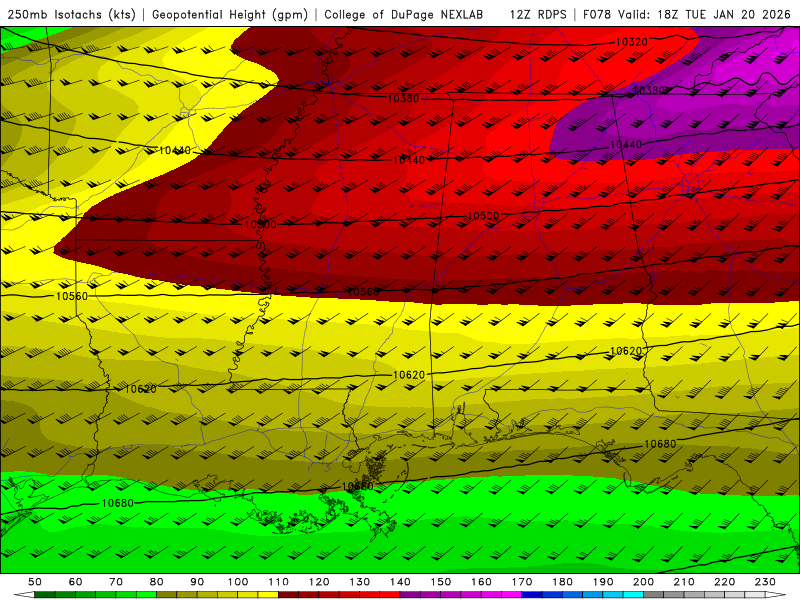Image resolution: width=800 pixels, height=600 pixels.
Task: Click the 10380 contour label inside the purple jet core
Action: tap(648, 90)
